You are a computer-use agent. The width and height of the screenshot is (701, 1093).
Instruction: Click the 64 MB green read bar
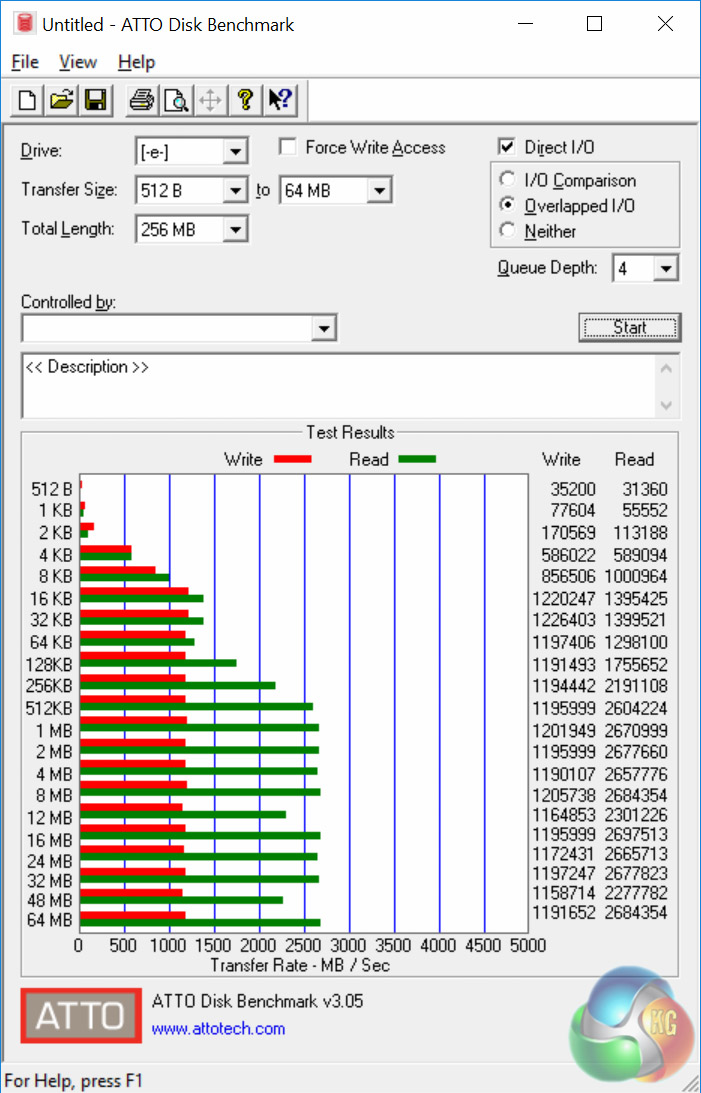[x=200, y=922]
